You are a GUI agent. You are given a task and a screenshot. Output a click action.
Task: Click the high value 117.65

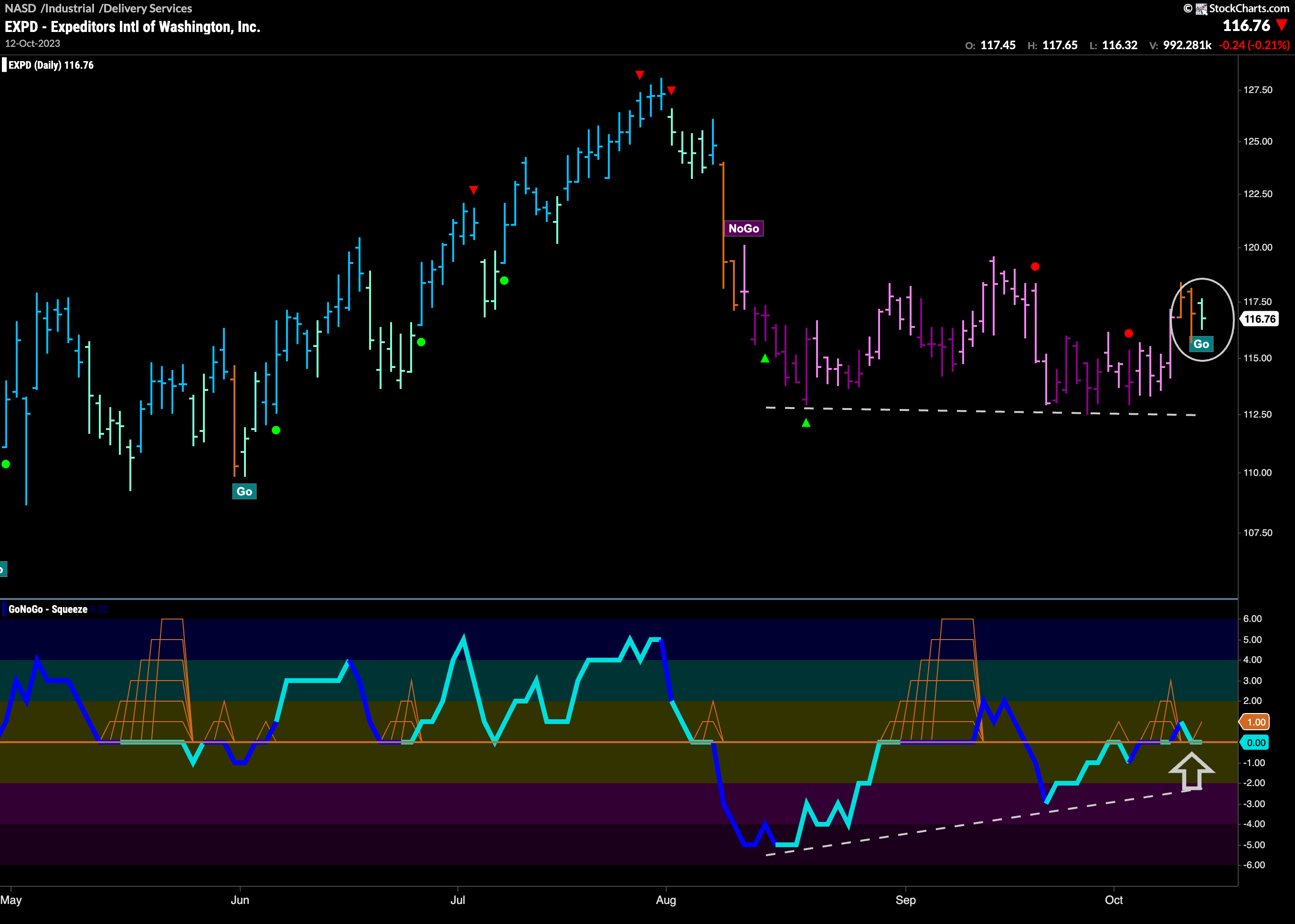1060,45
